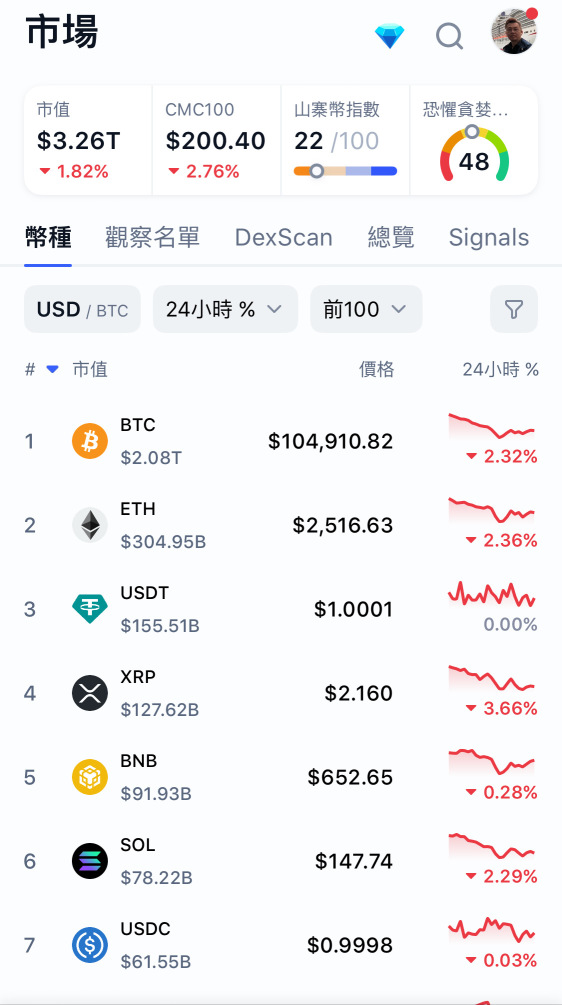Switch to the DexScan tab
This screenshot has width=562, height=1005.
283,237
